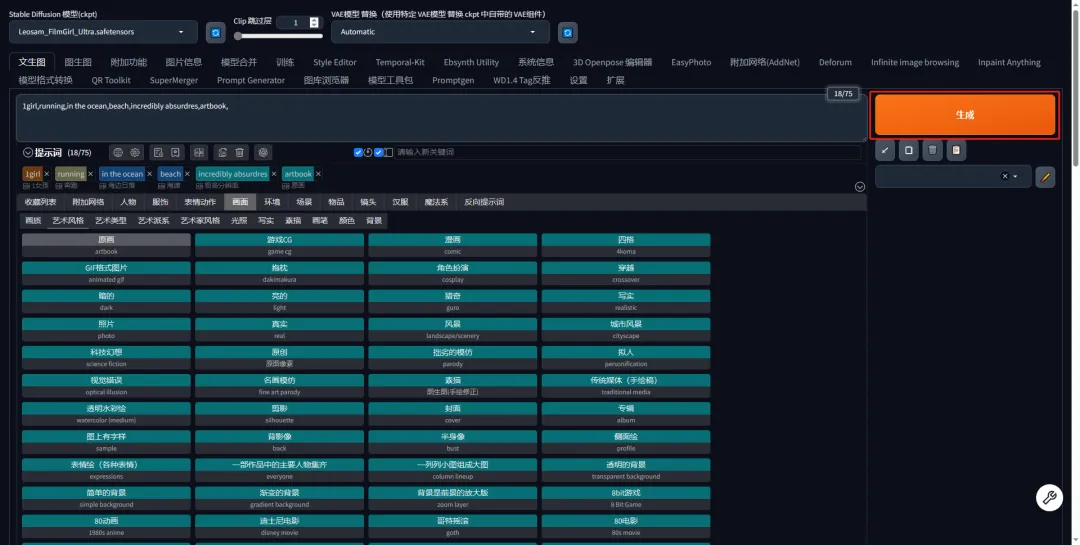This screenshot has height=545, width=1080.
Task: Click the translate prompt icon
Action: [x=199, y=152]
